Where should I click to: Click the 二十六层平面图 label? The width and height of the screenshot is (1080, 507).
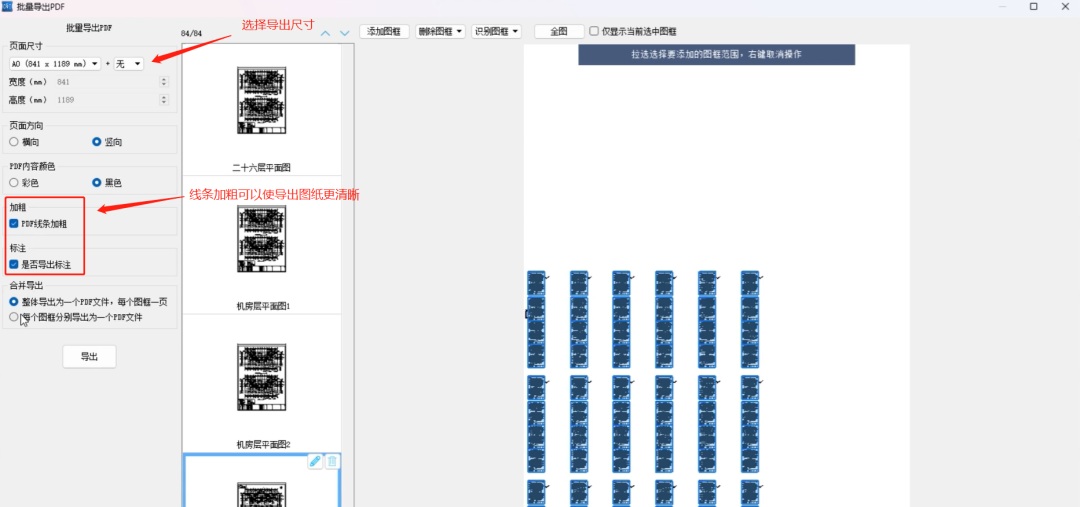tap(262, 167)
